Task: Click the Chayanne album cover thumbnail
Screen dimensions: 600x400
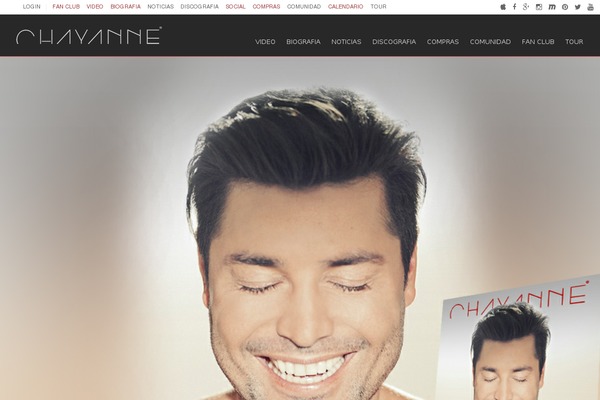Action: (518, 338)
